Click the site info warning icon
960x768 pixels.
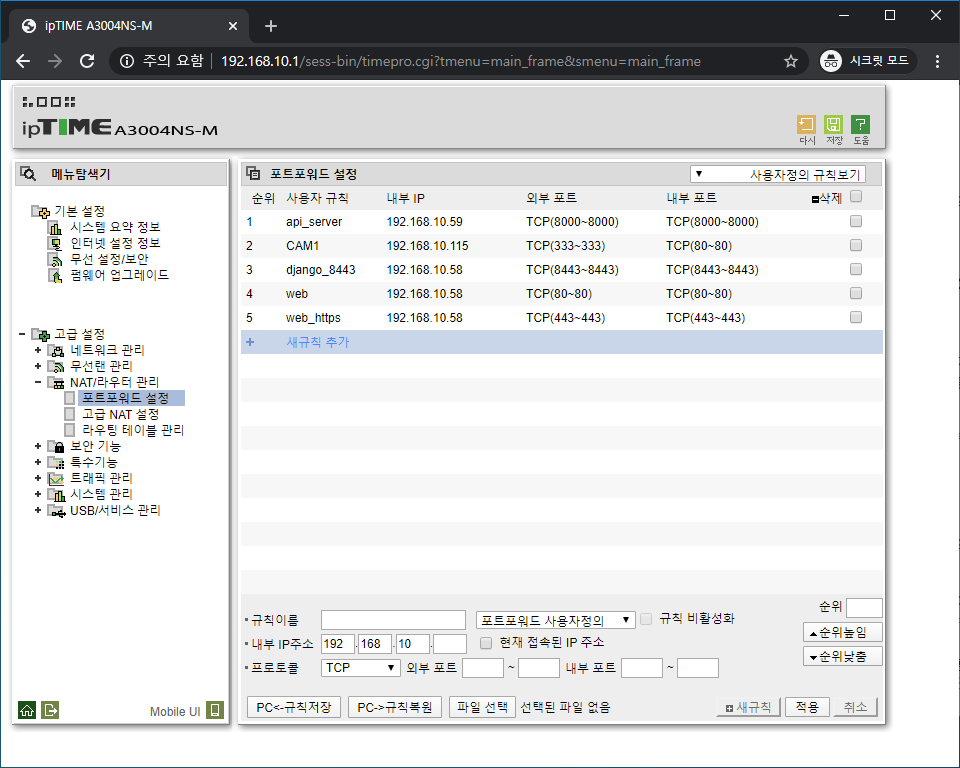pyautogui.click(x=127, y=61)
